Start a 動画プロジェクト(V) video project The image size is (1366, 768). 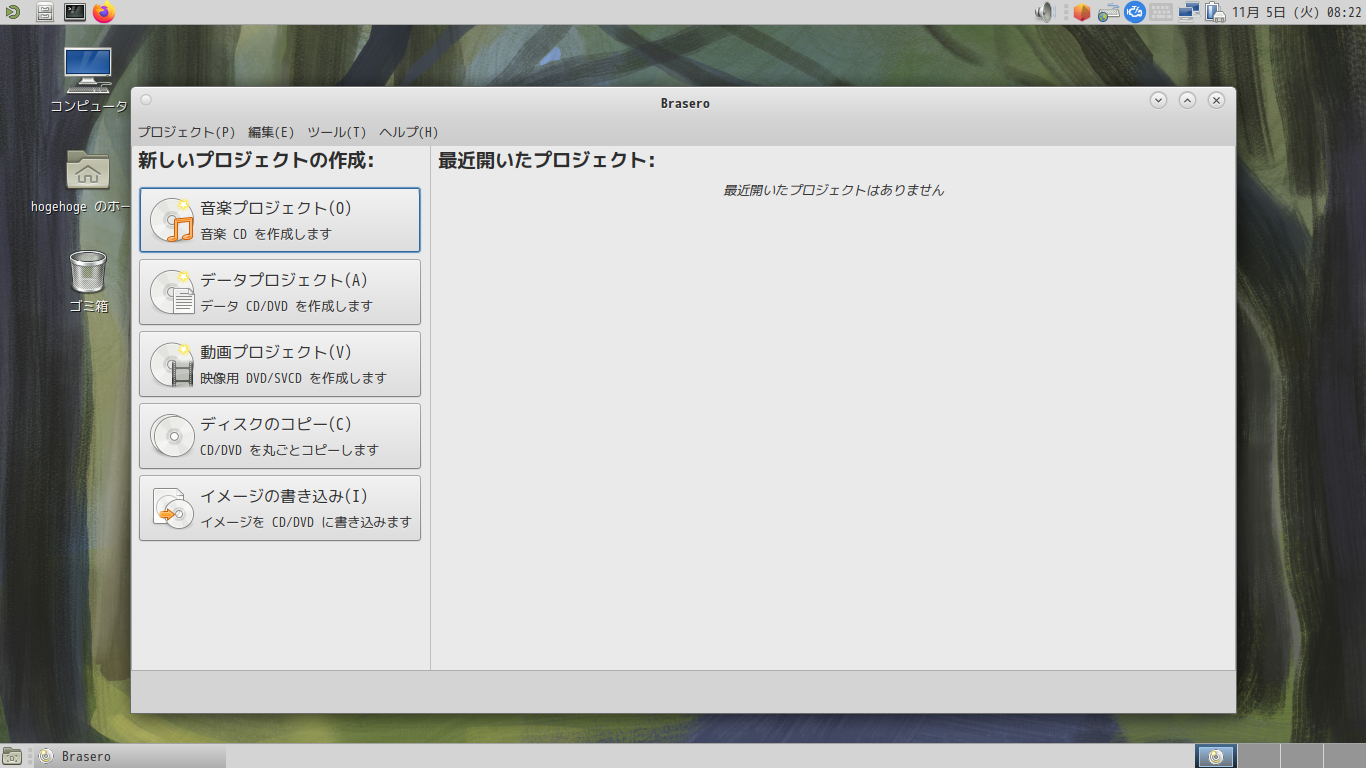pyautogui.click(x=280, y=364)
